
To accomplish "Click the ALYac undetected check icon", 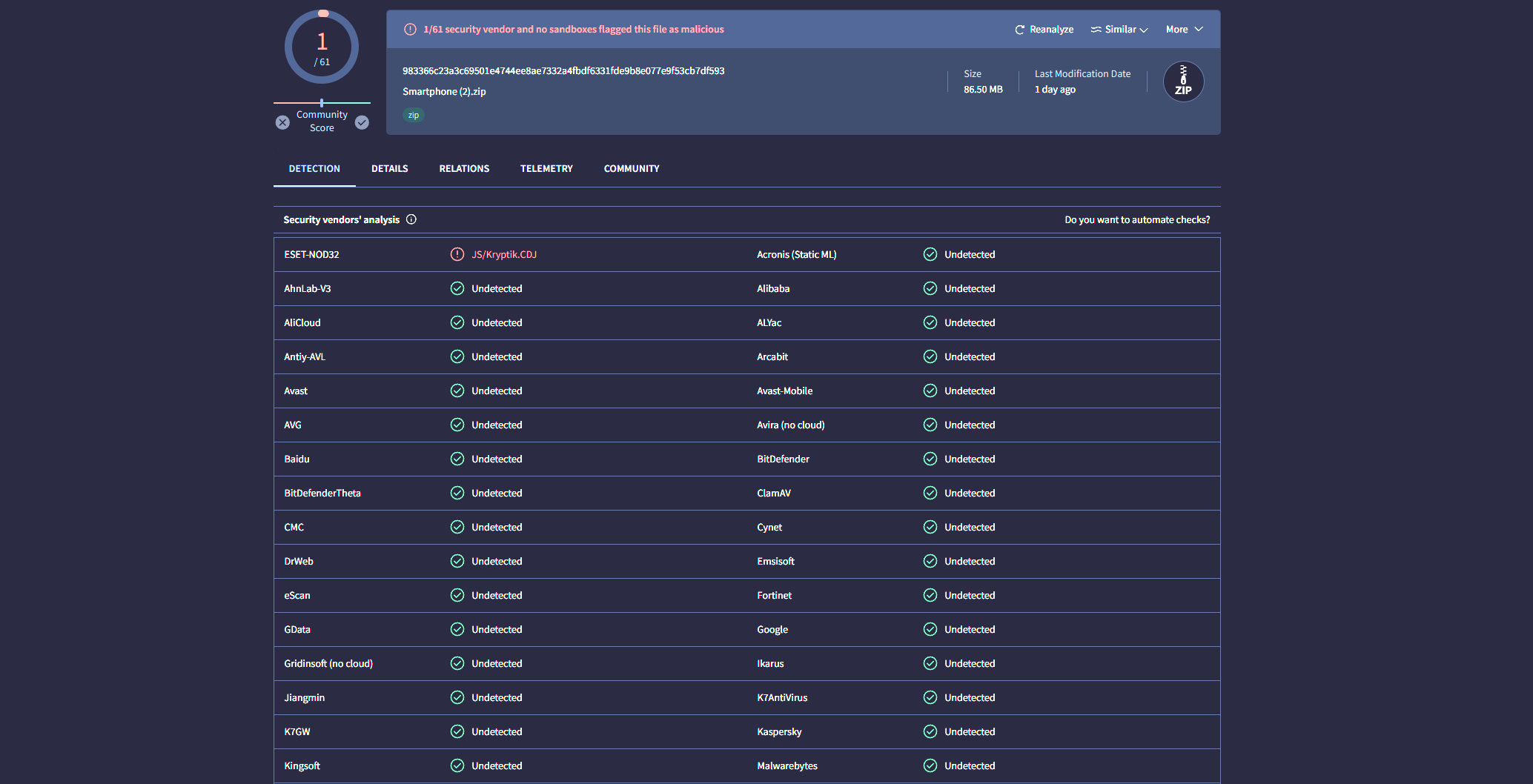I will pyautogui.click(x=930, y=322).
